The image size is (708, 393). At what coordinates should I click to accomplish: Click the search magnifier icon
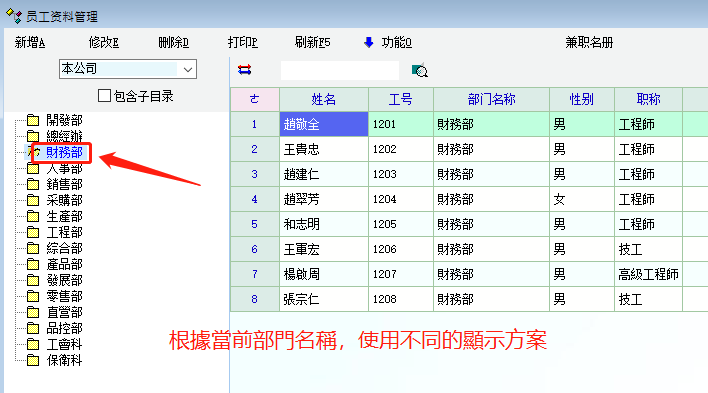point(419,70)
